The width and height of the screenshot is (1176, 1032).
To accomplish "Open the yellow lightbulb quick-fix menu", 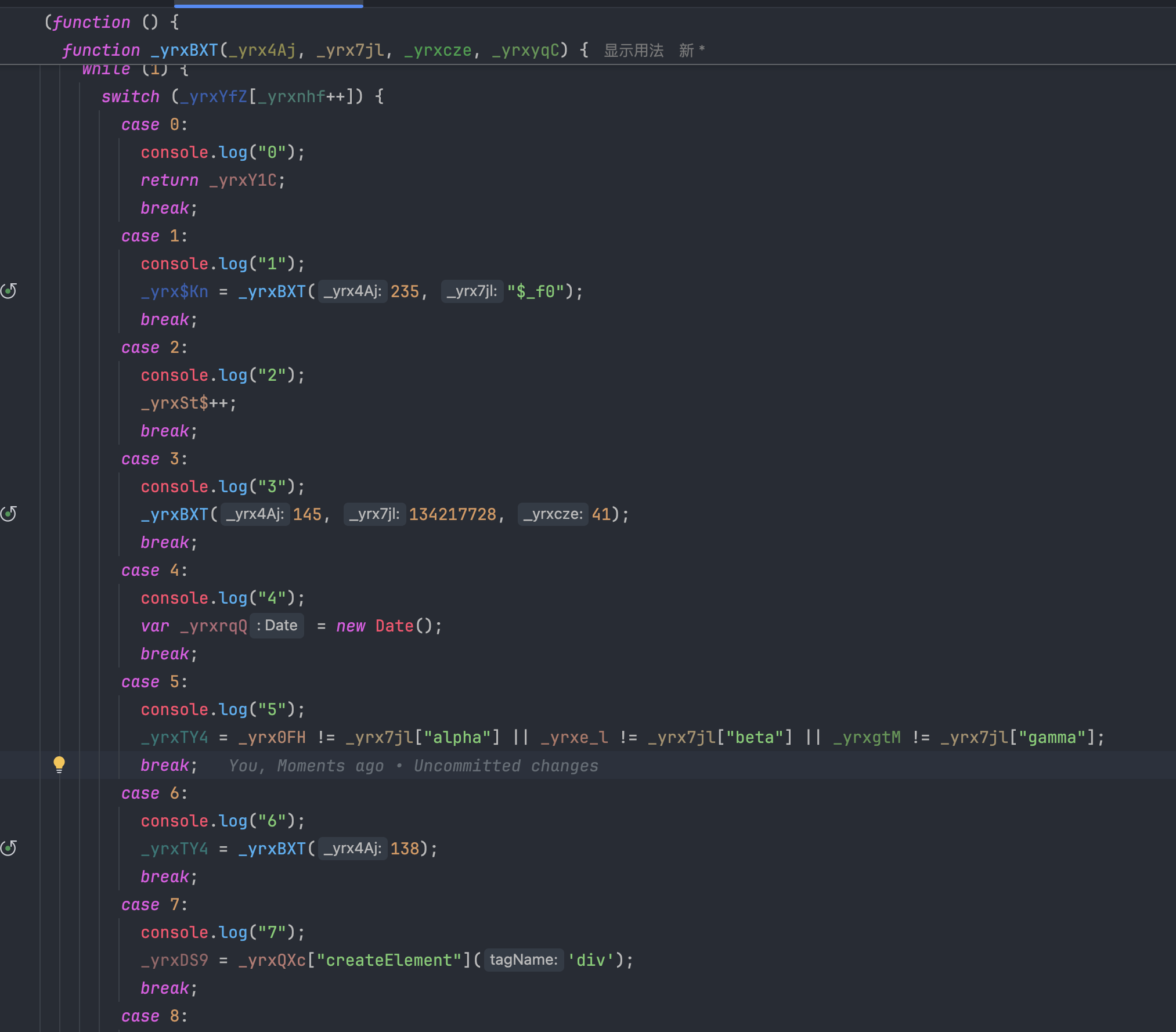I will (x=59, y=764).
